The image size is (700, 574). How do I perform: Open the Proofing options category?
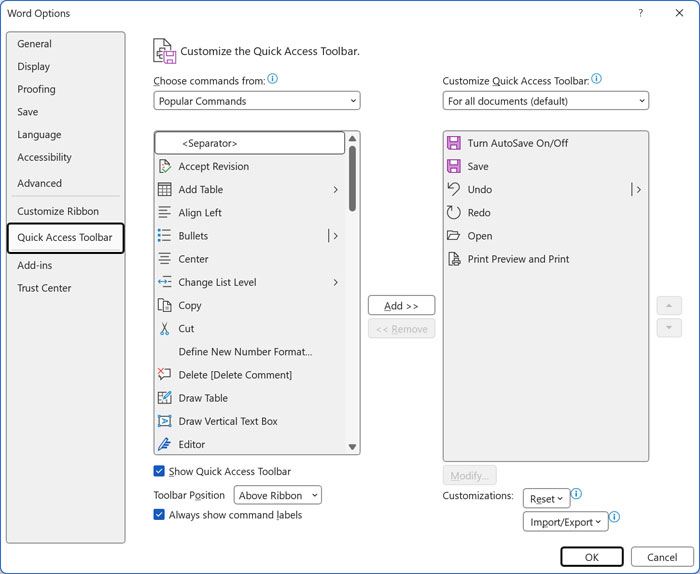66,89
